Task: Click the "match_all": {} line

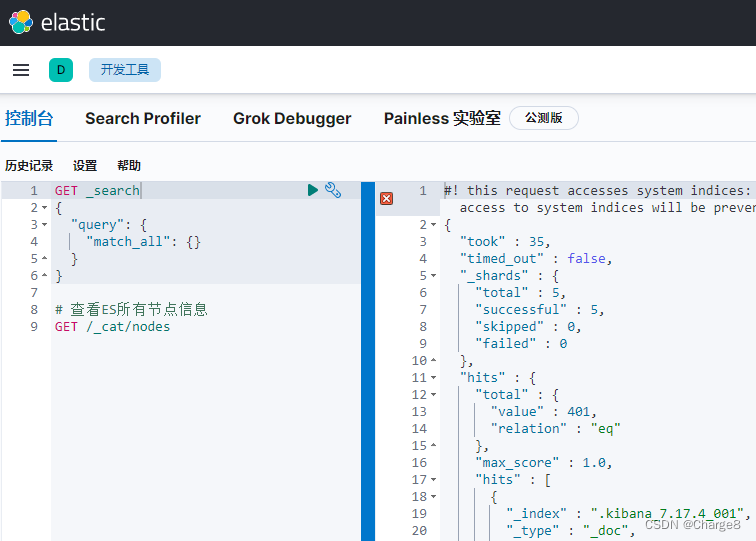Action: pos(143,242)
